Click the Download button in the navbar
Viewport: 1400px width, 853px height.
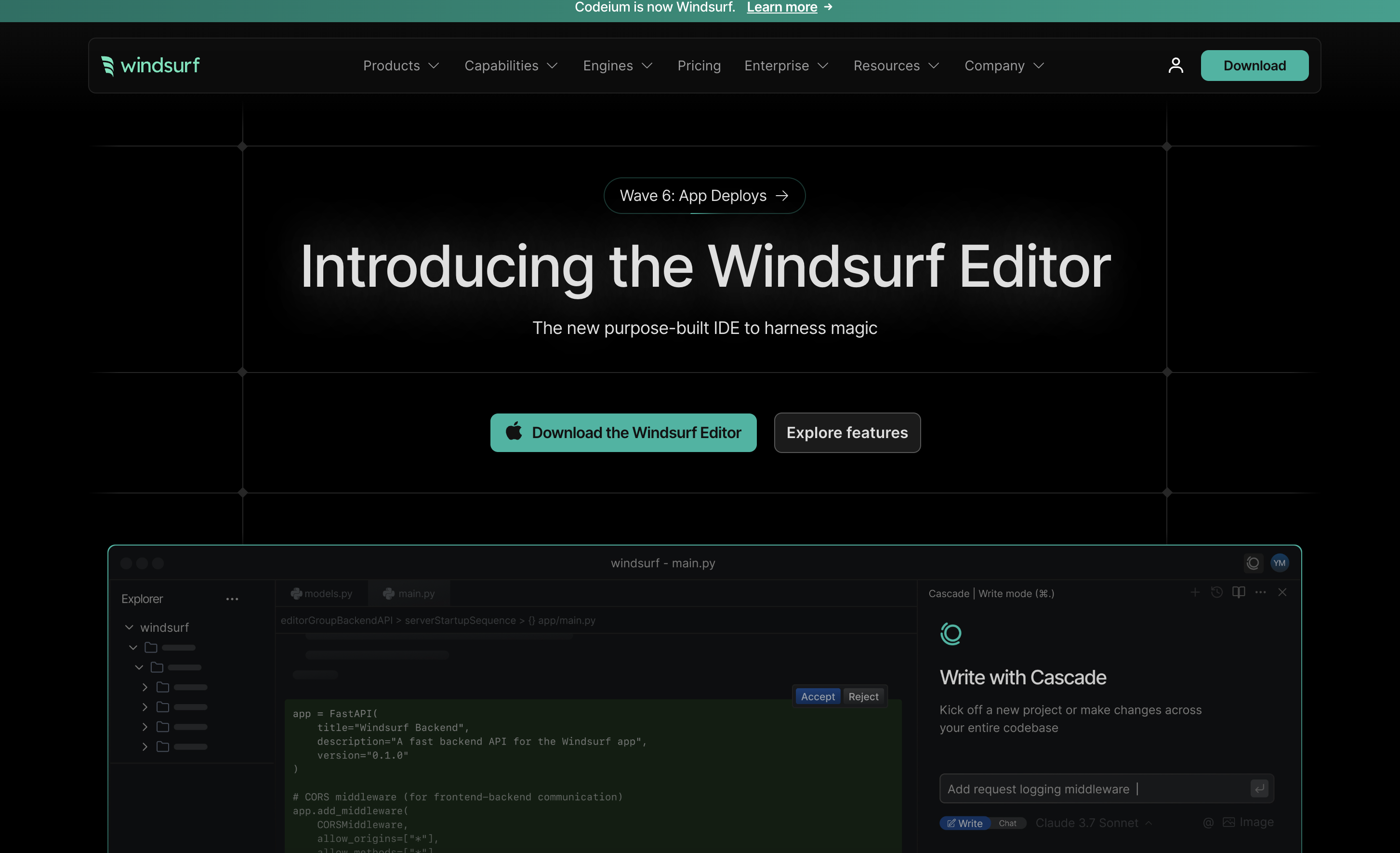(x=1255, y=66)
